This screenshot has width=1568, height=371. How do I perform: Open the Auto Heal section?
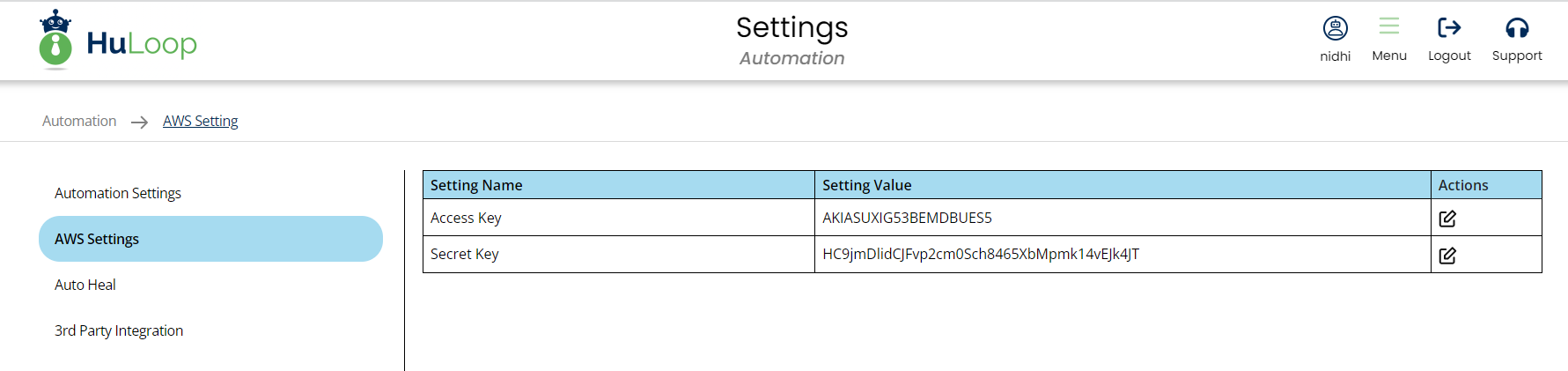point(85,285)
